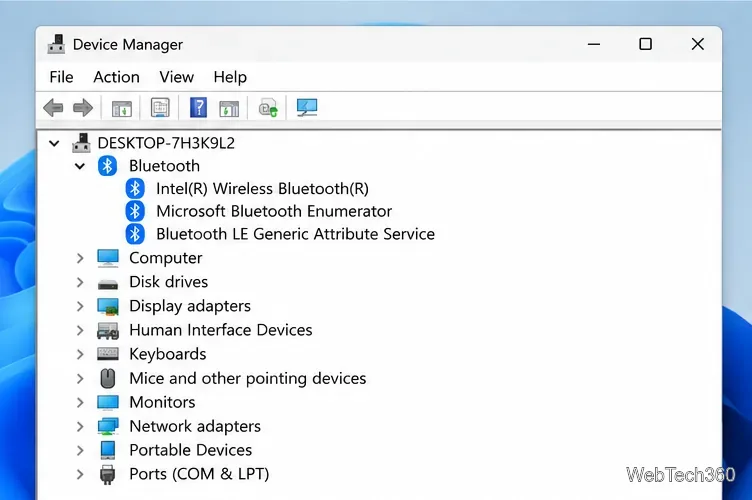Select the Disk drives label

pos(169,282)
